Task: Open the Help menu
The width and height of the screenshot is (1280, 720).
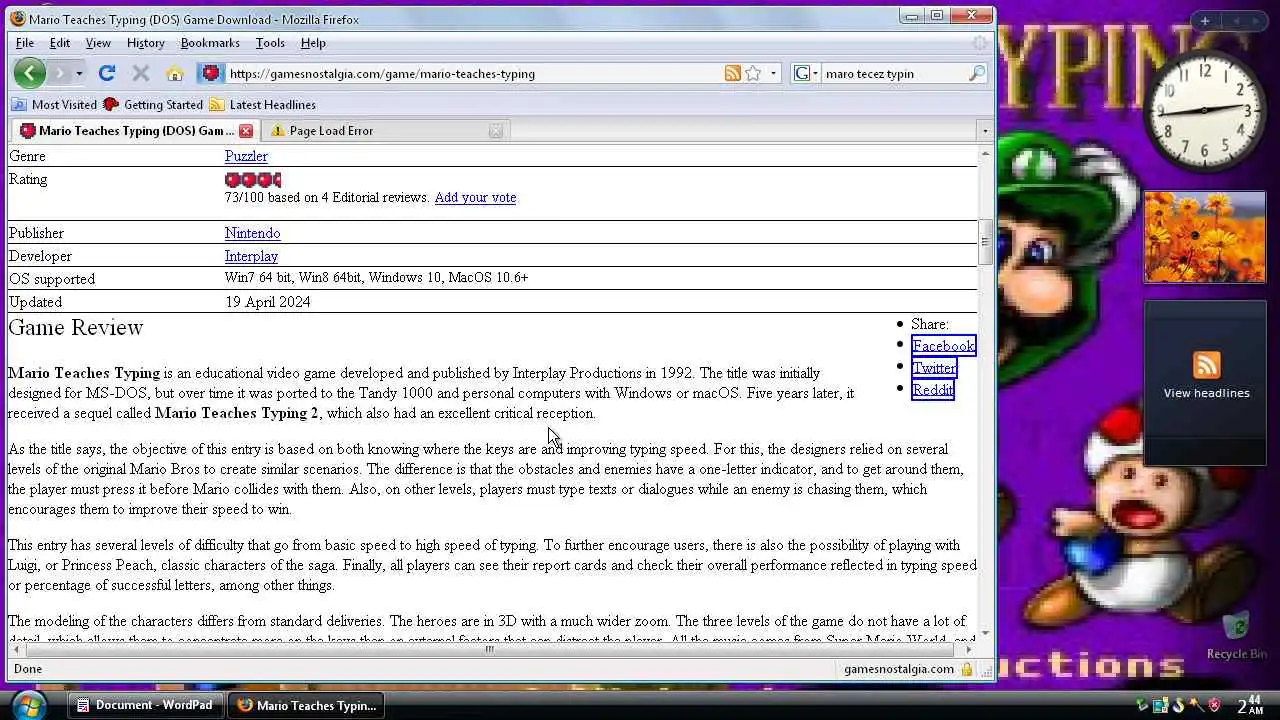Action: point(313,43)
